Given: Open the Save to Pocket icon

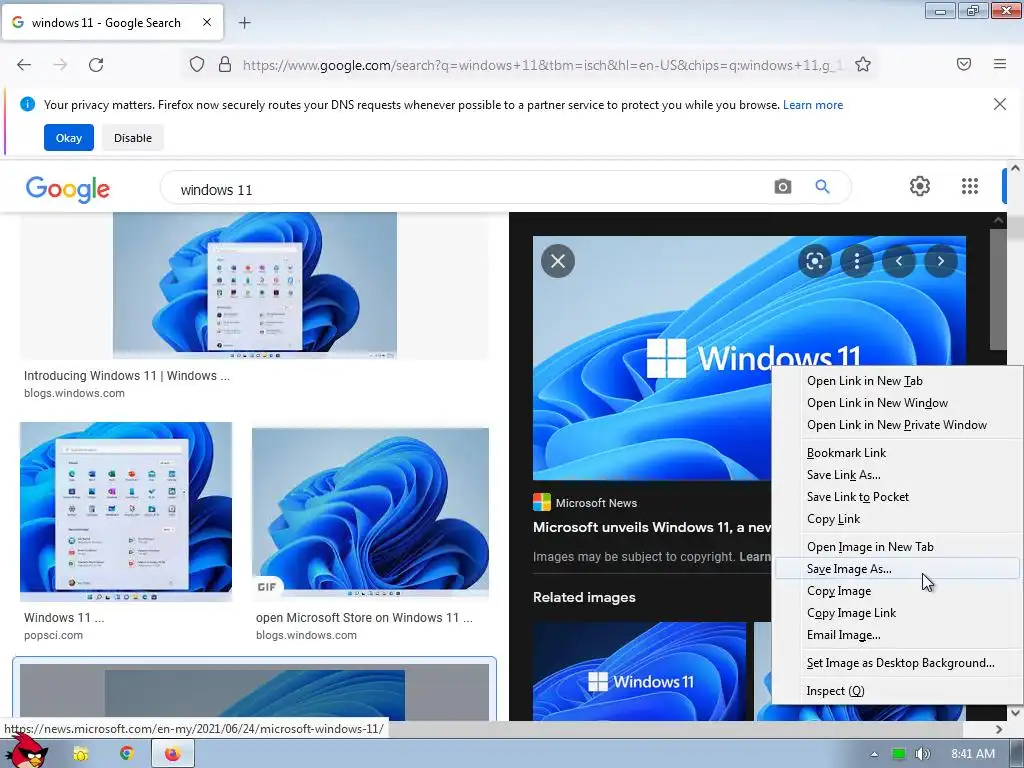Looking at the screenshot, I should pos(964,64).
